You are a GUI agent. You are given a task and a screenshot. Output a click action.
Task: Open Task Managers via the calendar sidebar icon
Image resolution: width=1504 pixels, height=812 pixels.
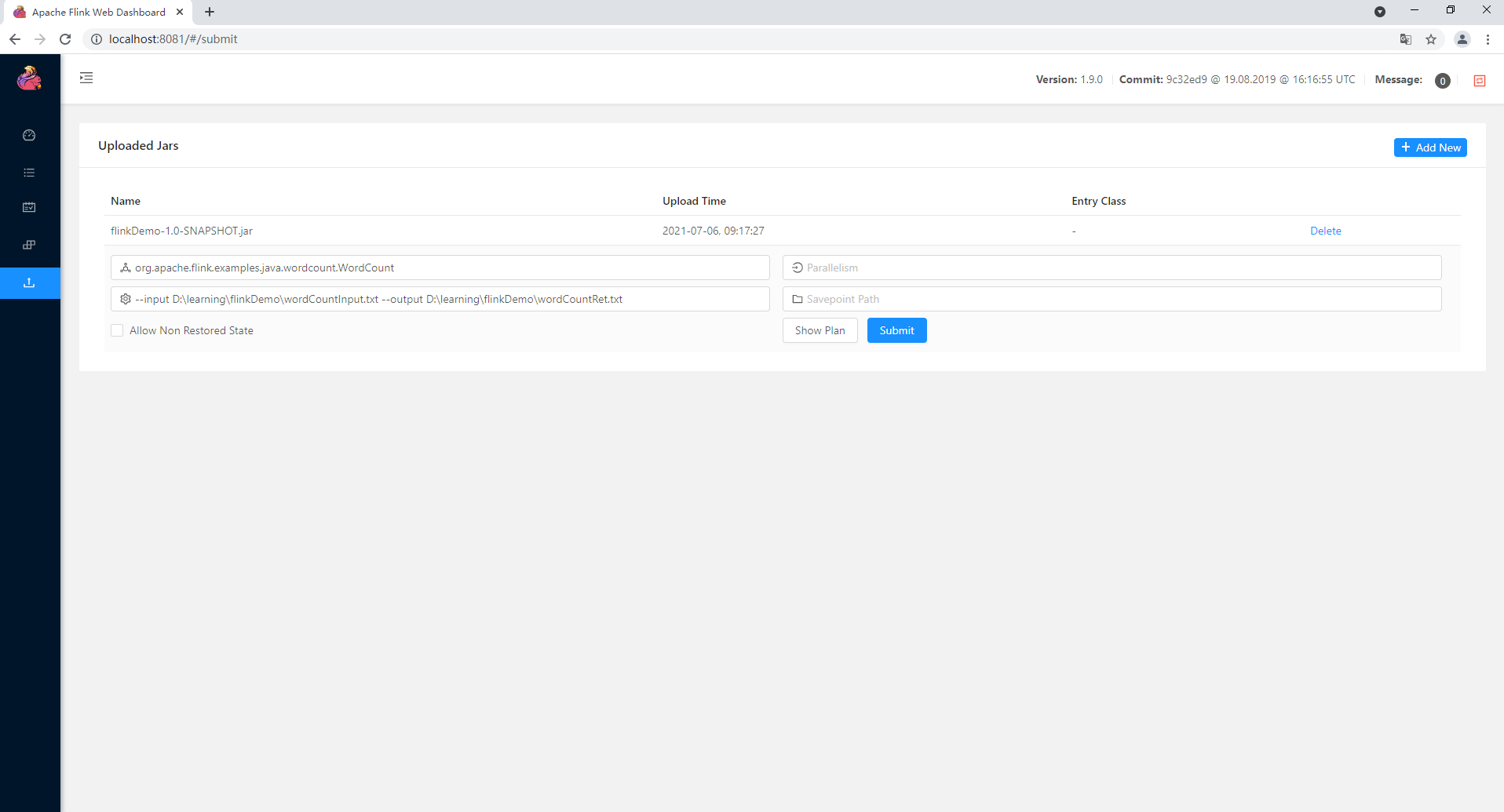[x=29, y=207]
